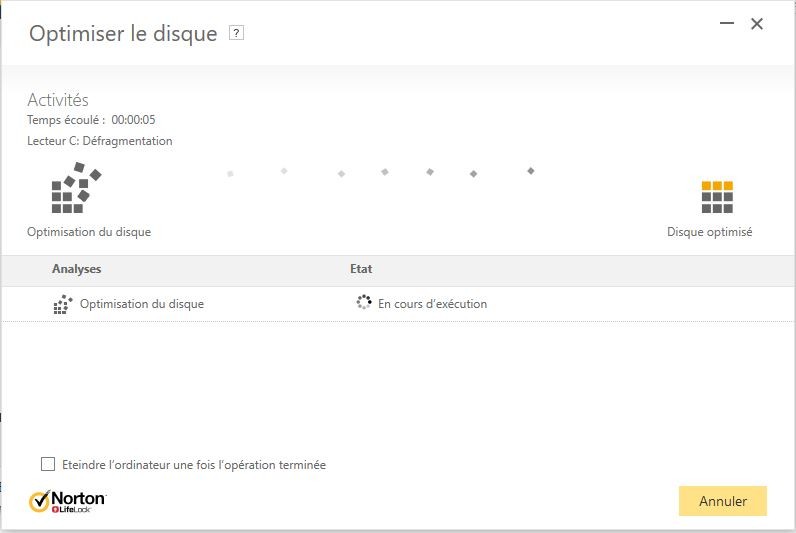Screen dimensions: 796x533
Task: Click the Etat column header
Action: click(361, 269)
